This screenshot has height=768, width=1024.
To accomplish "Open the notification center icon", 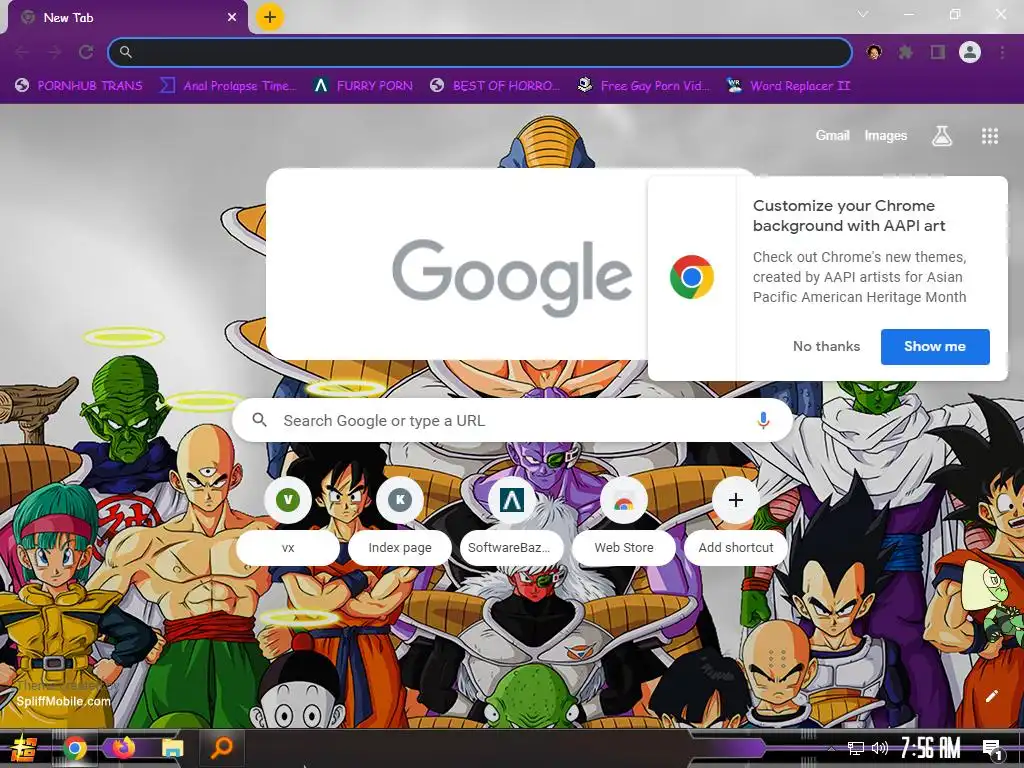I will (992, 750).
